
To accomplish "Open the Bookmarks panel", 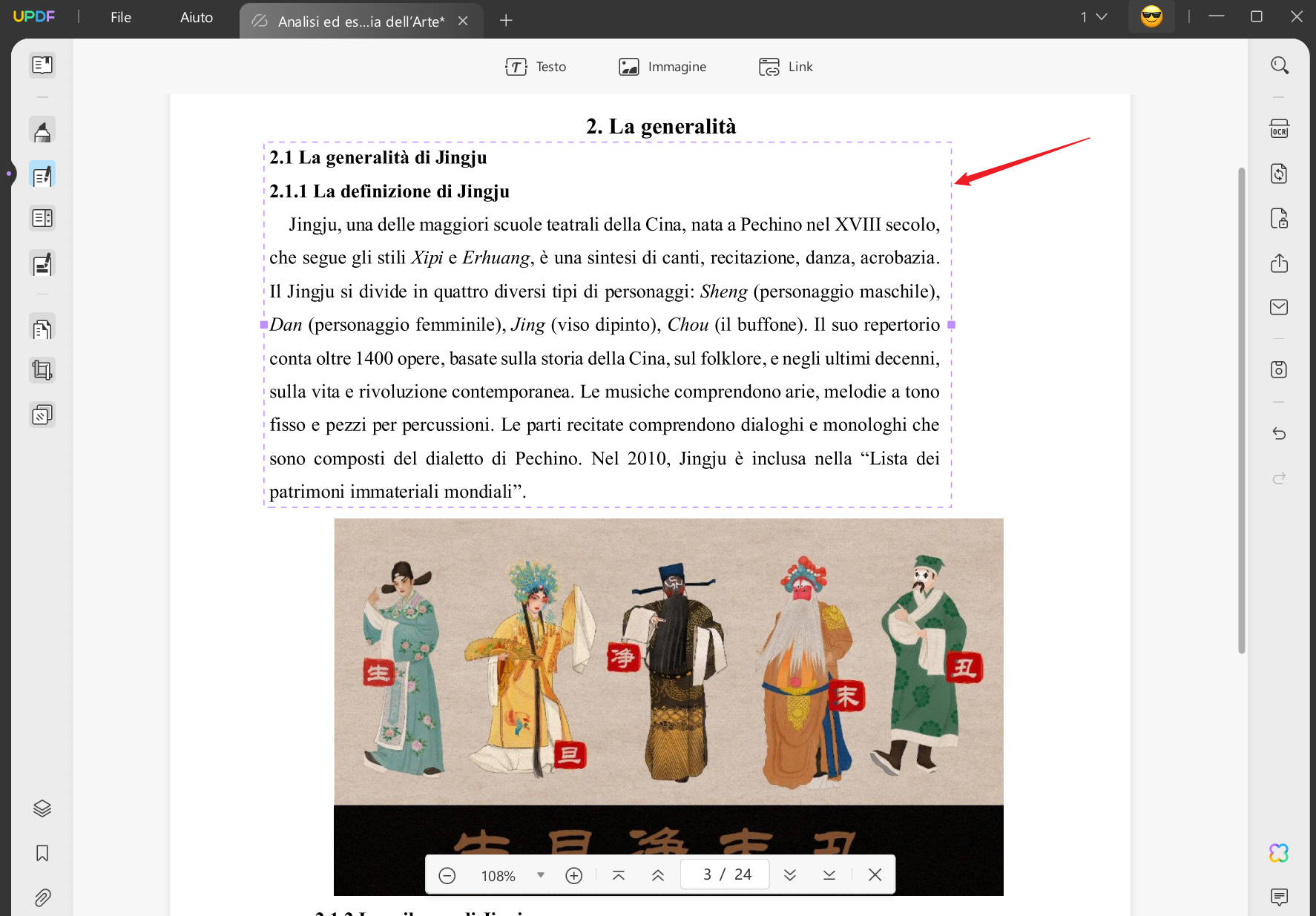I will pos(42,853).
